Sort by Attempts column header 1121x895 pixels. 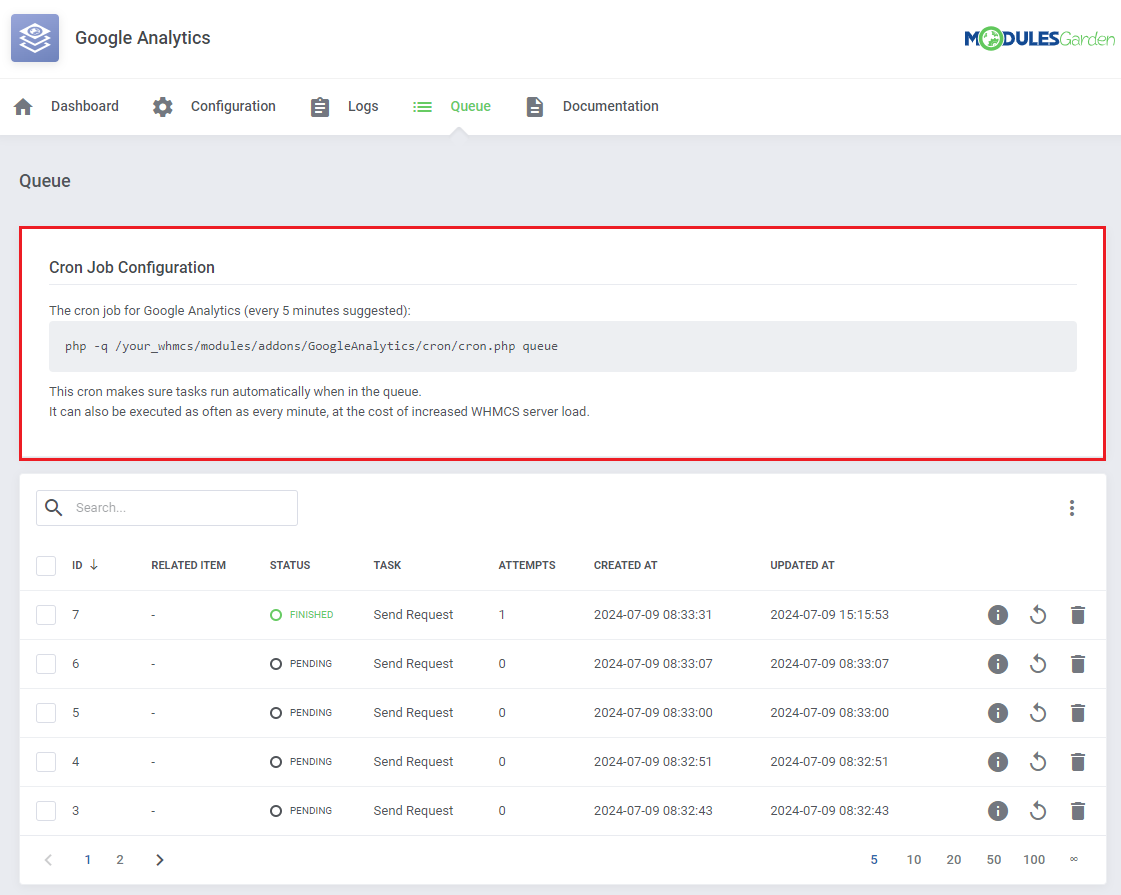tap(527, 565)
